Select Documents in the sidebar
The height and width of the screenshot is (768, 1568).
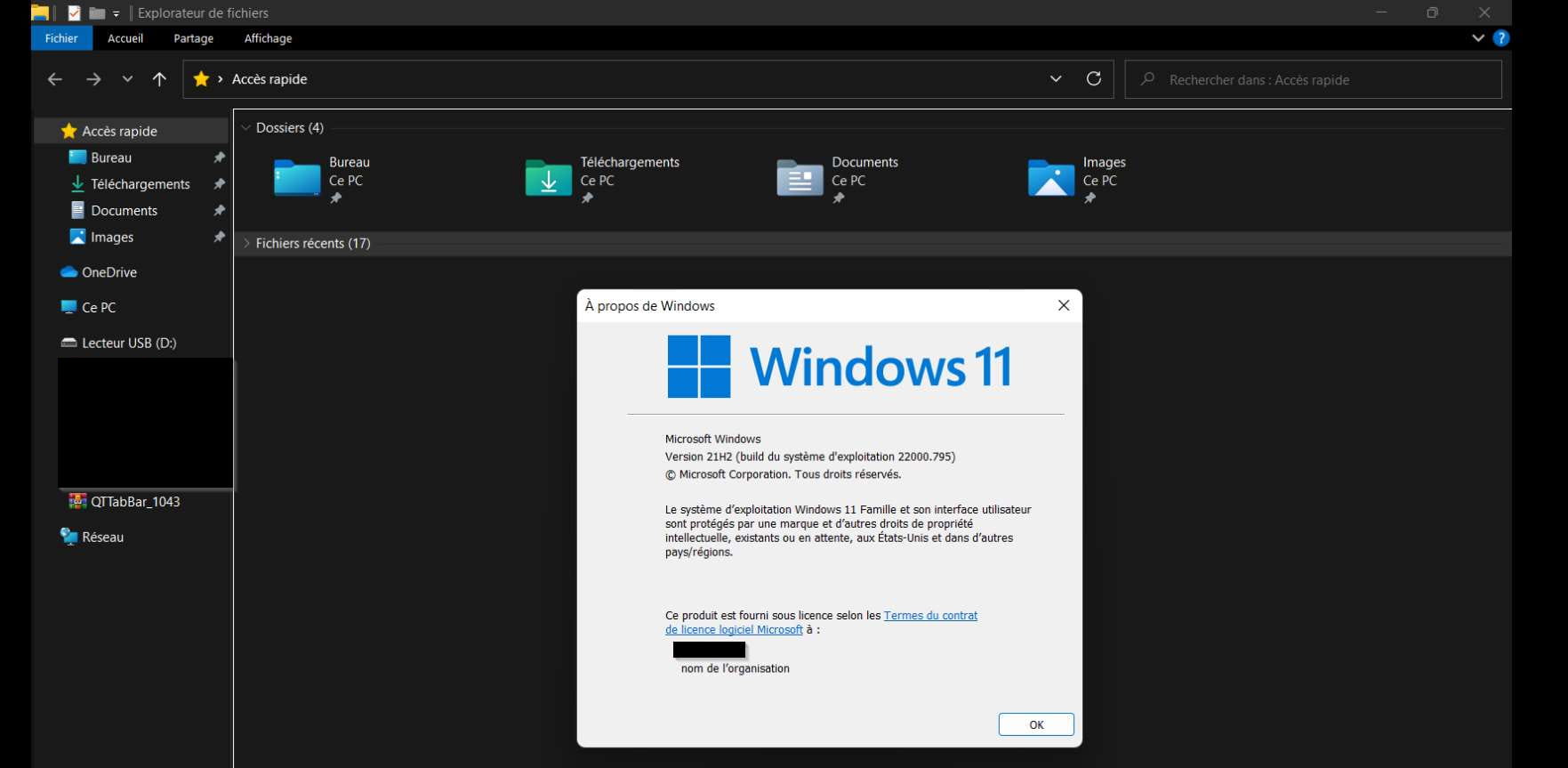(x=125, y=211)
